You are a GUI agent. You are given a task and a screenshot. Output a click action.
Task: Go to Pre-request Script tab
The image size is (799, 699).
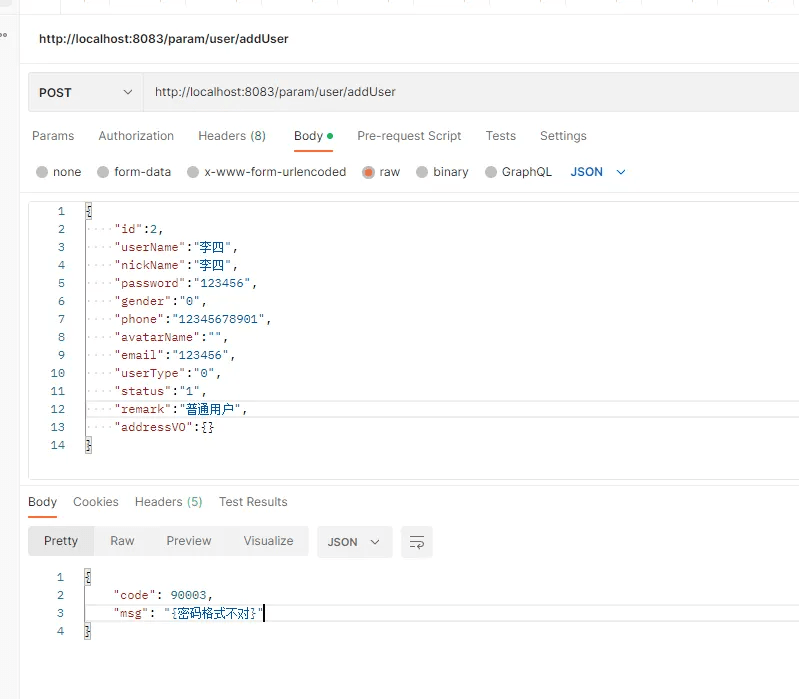(x=409, y=136)
